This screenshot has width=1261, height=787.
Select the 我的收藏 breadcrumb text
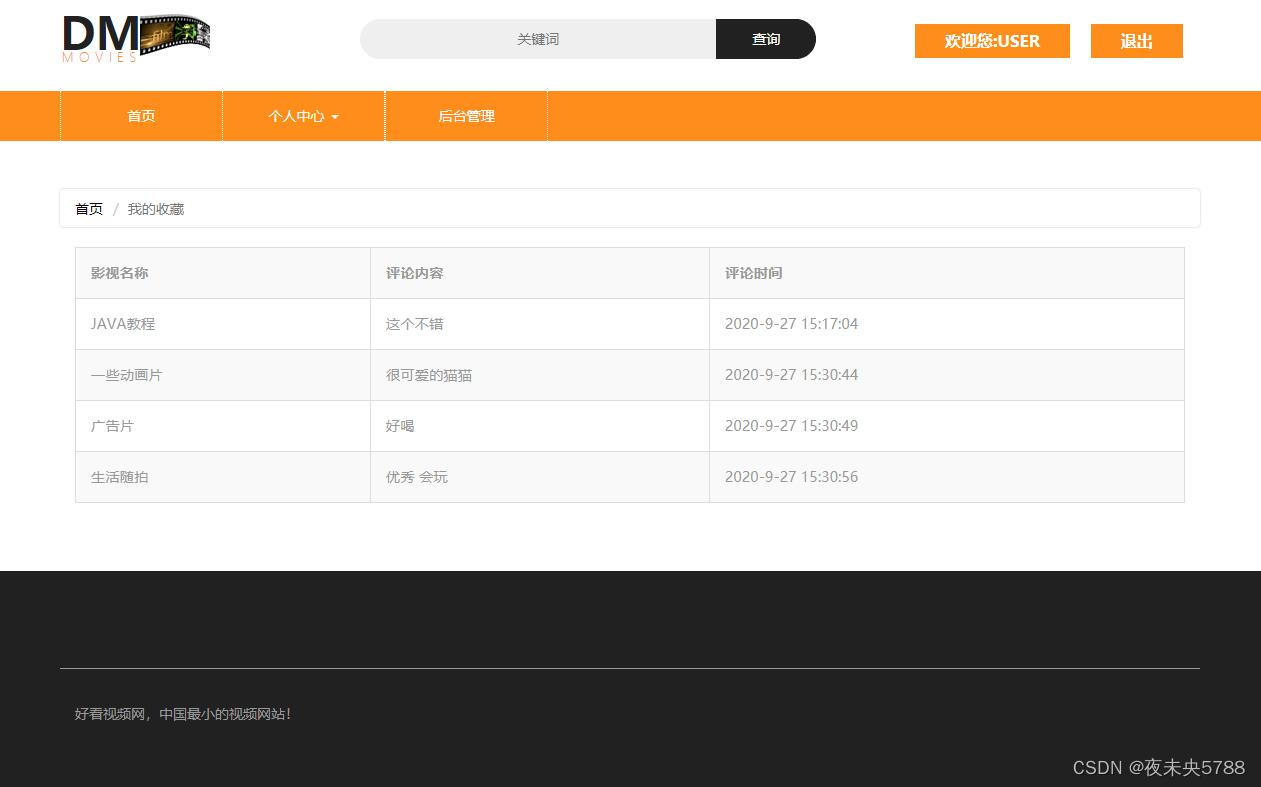(x=156, y=209)
